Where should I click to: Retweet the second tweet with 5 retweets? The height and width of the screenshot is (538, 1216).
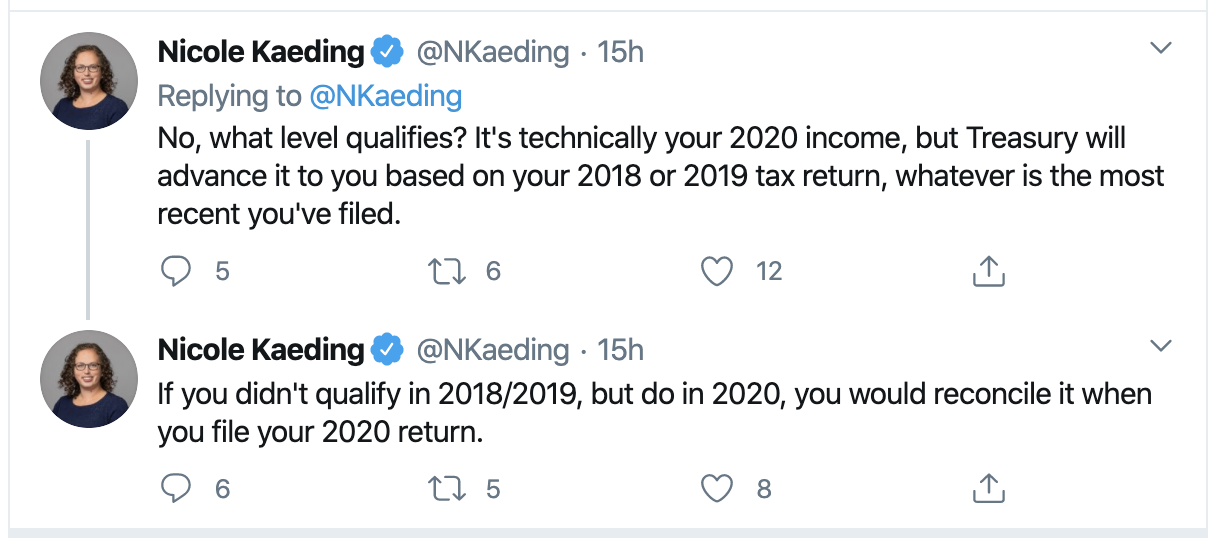(x=440, y=488)
